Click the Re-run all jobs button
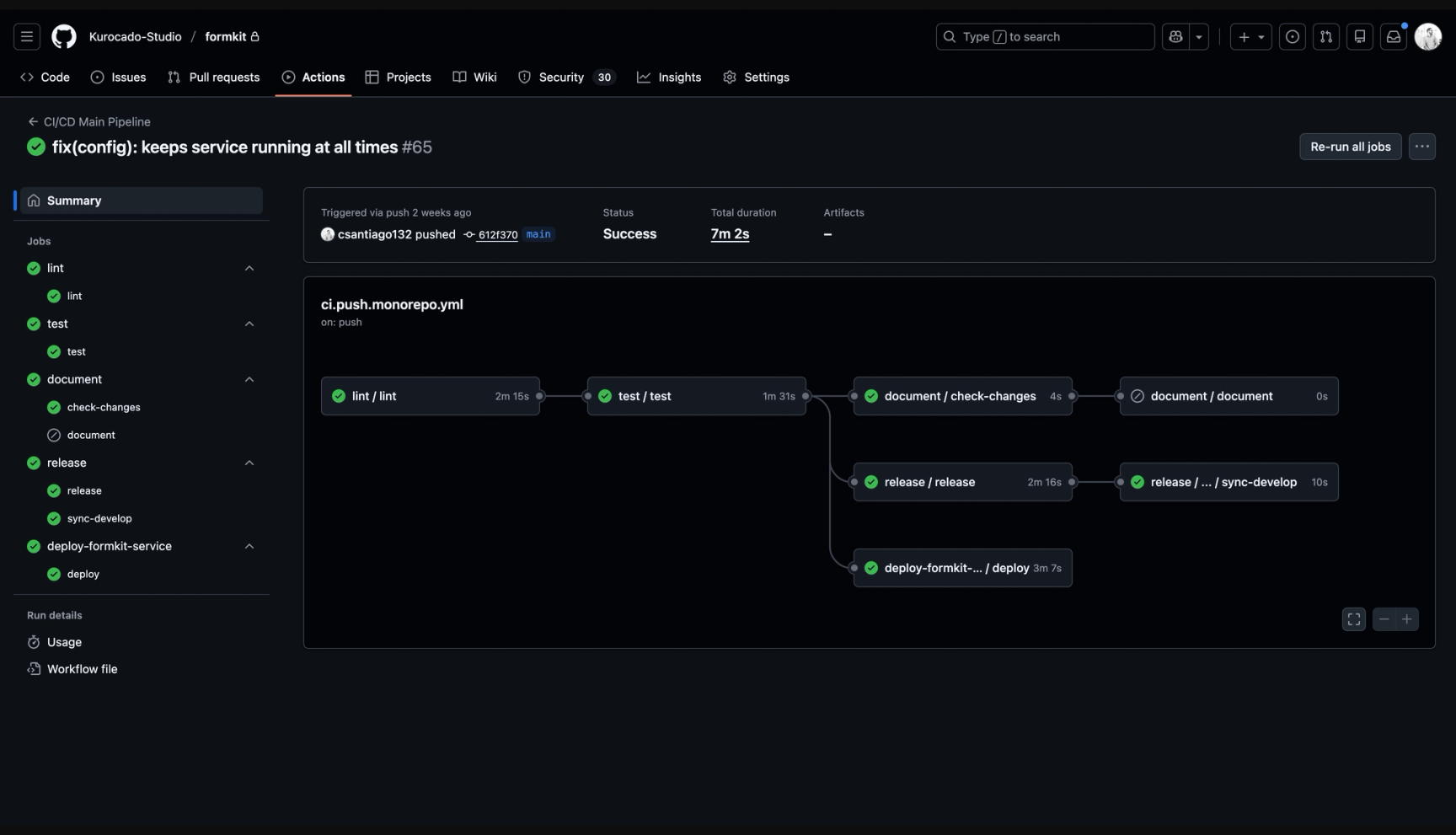The width and height of the screenshot is (1456, 835). (1351, 147)
